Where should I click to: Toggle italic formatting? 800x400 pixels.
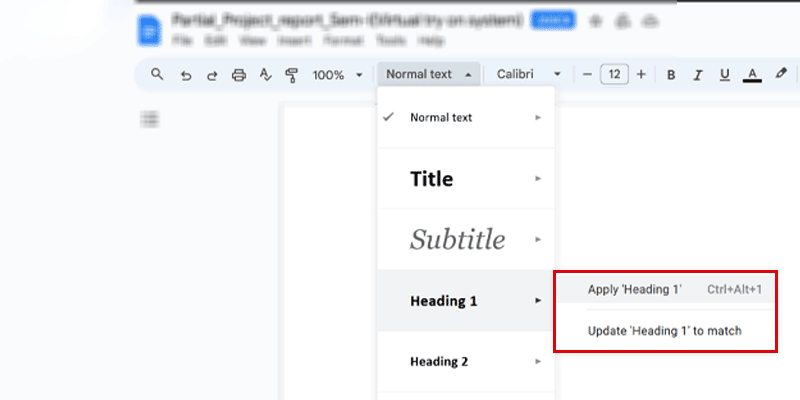click(x=697, y=75)
